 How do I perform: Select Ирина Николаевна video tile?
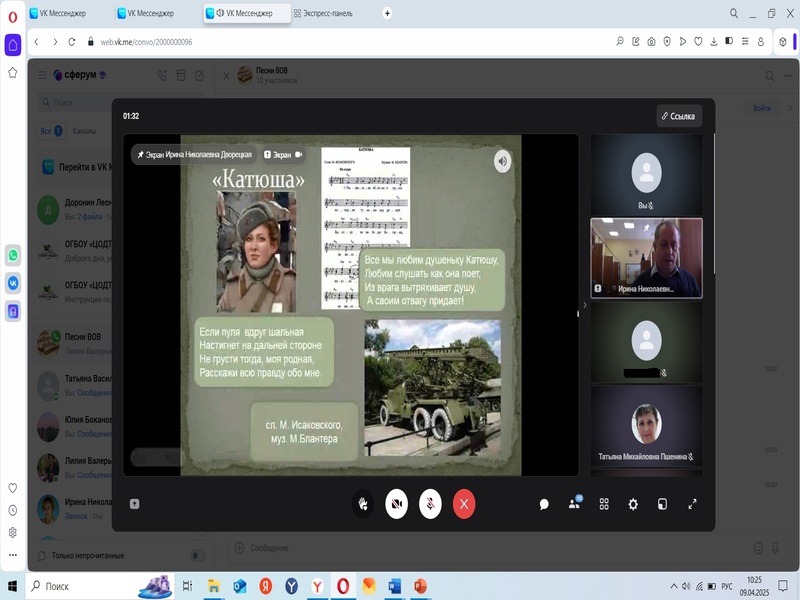click(x=646, y=258)
